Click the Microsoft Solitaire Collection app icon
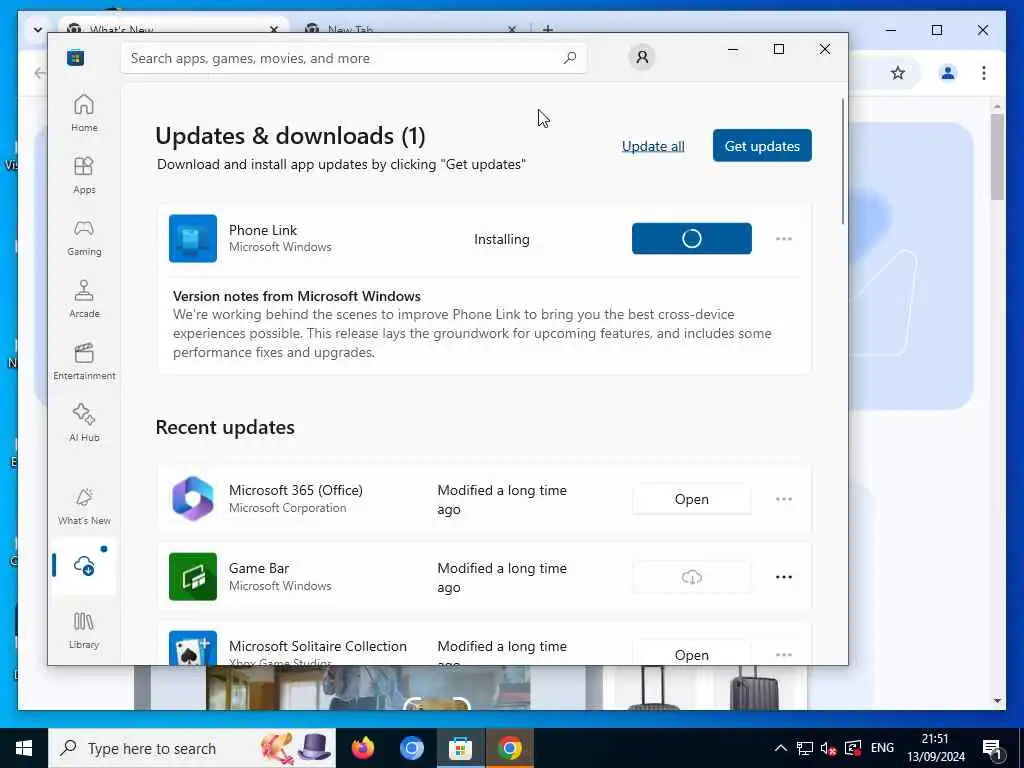Screen dimensions: 1024x768 click(x=193, y=648)
